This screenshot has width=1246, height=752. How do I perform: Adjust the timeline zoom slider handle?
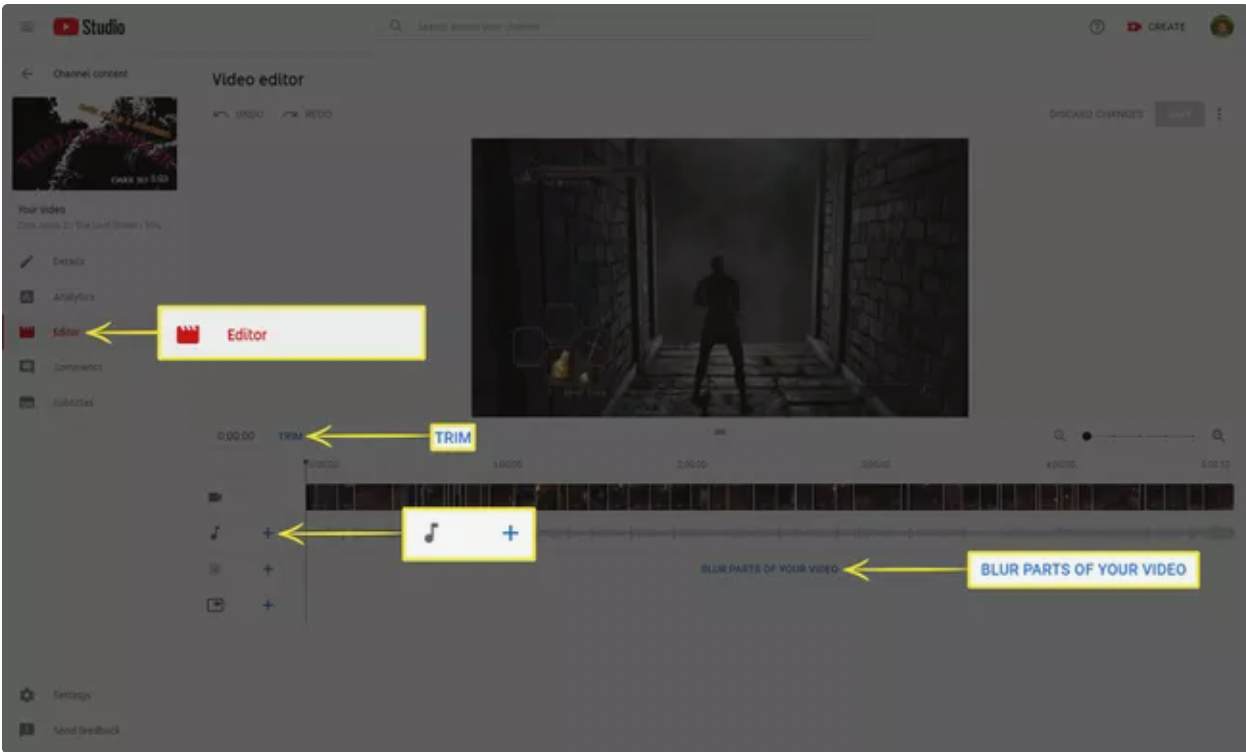click(1086, 436)
